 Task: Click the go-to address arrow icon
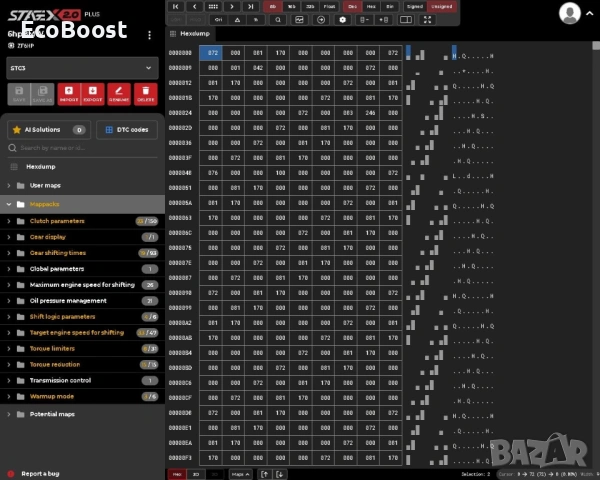click(x=321, y=20)
